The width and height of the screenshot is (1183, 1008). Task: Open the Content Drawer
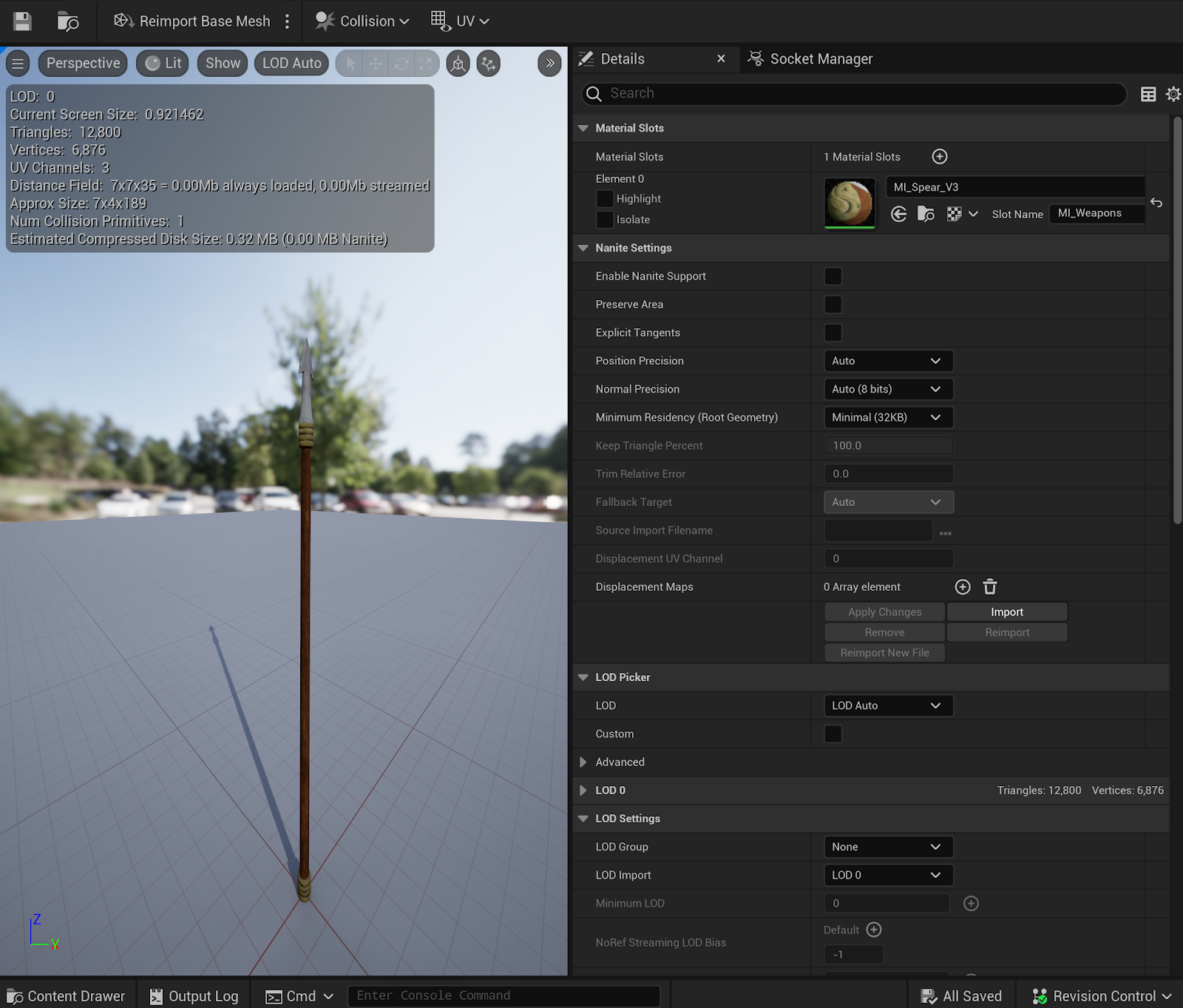pyautogui.click(x=67, y=996)
